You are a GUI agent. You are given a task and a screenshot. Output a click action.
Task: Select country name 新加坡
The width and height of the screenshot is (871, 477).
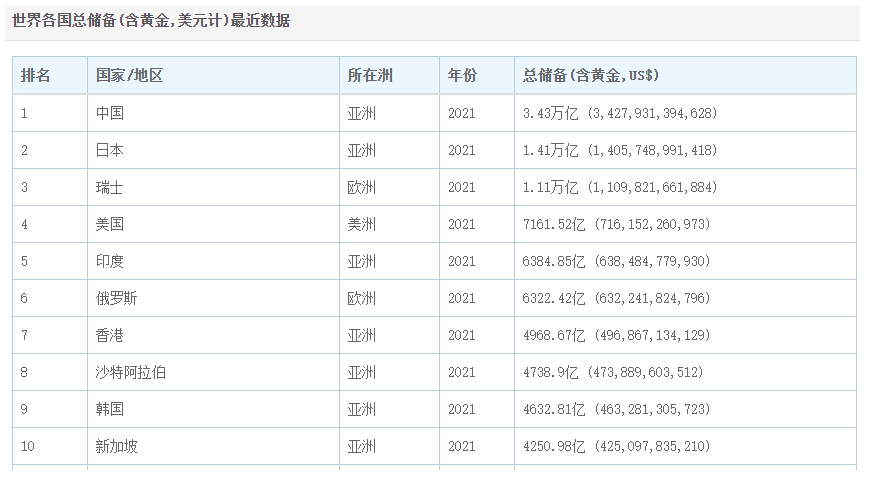click(x=117, y=446)
